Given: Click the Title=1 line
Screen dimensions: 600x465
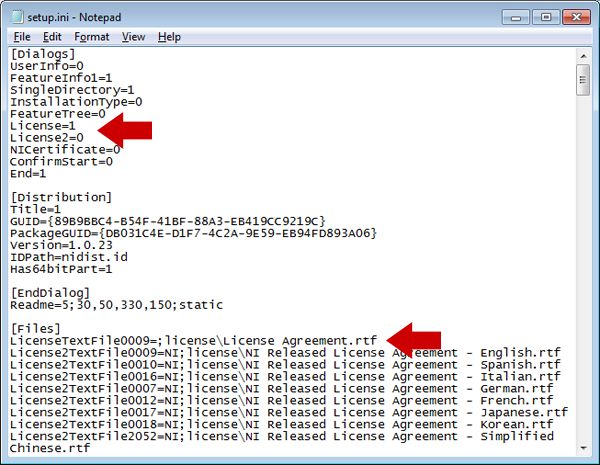Looking at the screenshot, I should (35, 209).
